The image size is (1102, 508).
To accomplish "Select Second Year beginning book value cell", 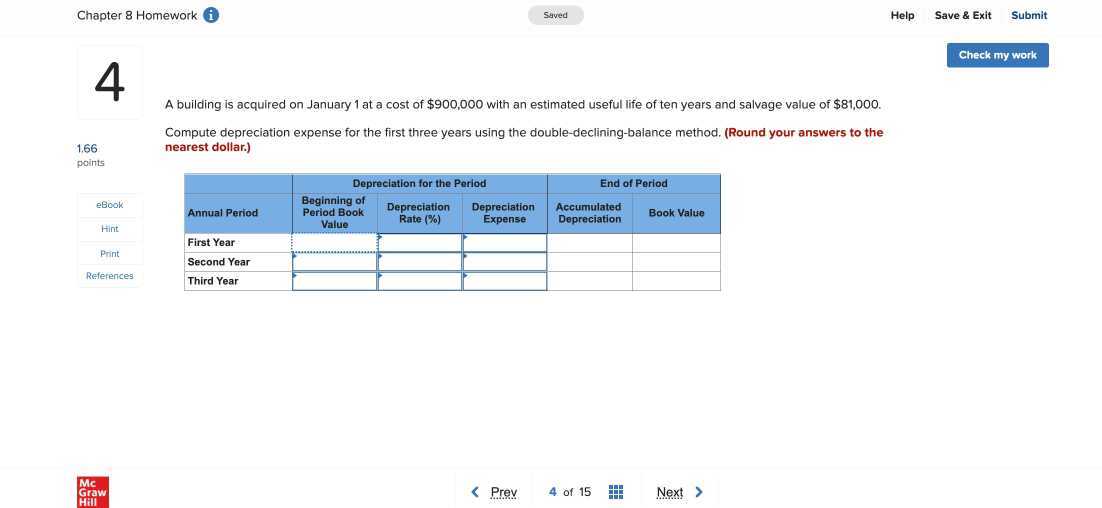I will [335, 261].
